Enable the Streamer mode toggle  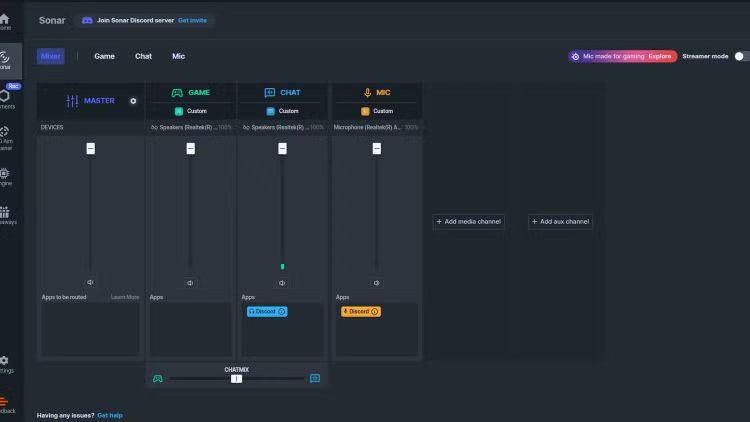click(741, 57)
